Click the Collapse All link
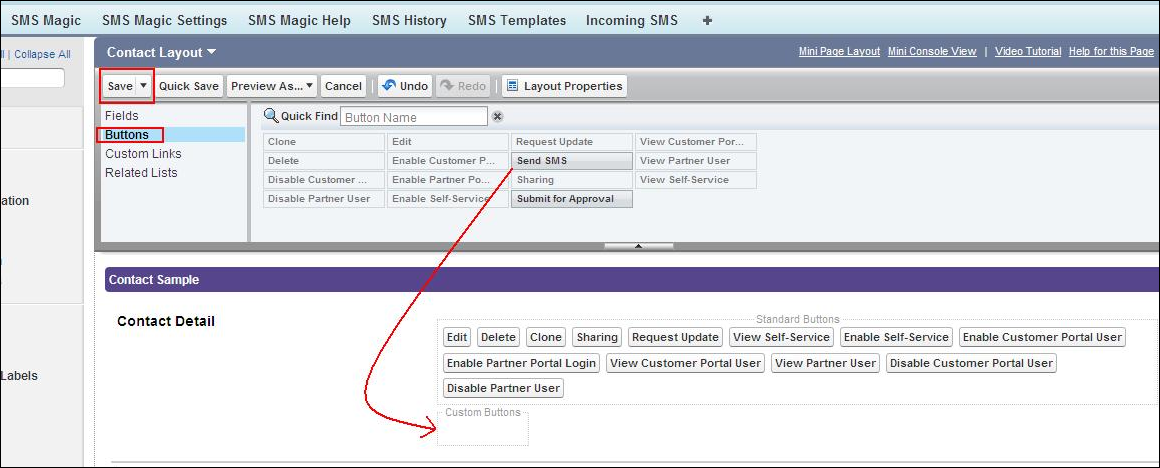Image resolution: width=1160 pixels, height=468 pixels. click(42, 55)
